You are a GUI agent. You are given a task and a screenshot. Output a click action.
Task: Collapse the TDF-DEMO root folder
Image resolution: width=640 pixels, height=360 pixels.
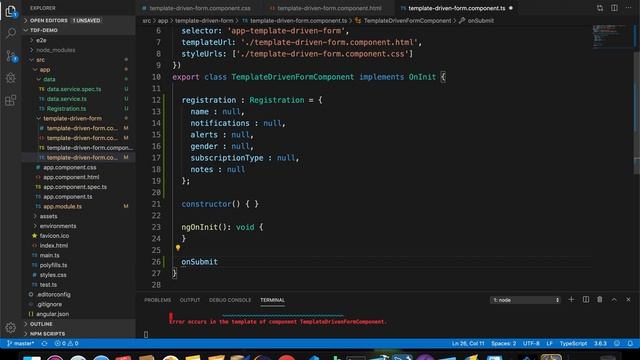78,30
